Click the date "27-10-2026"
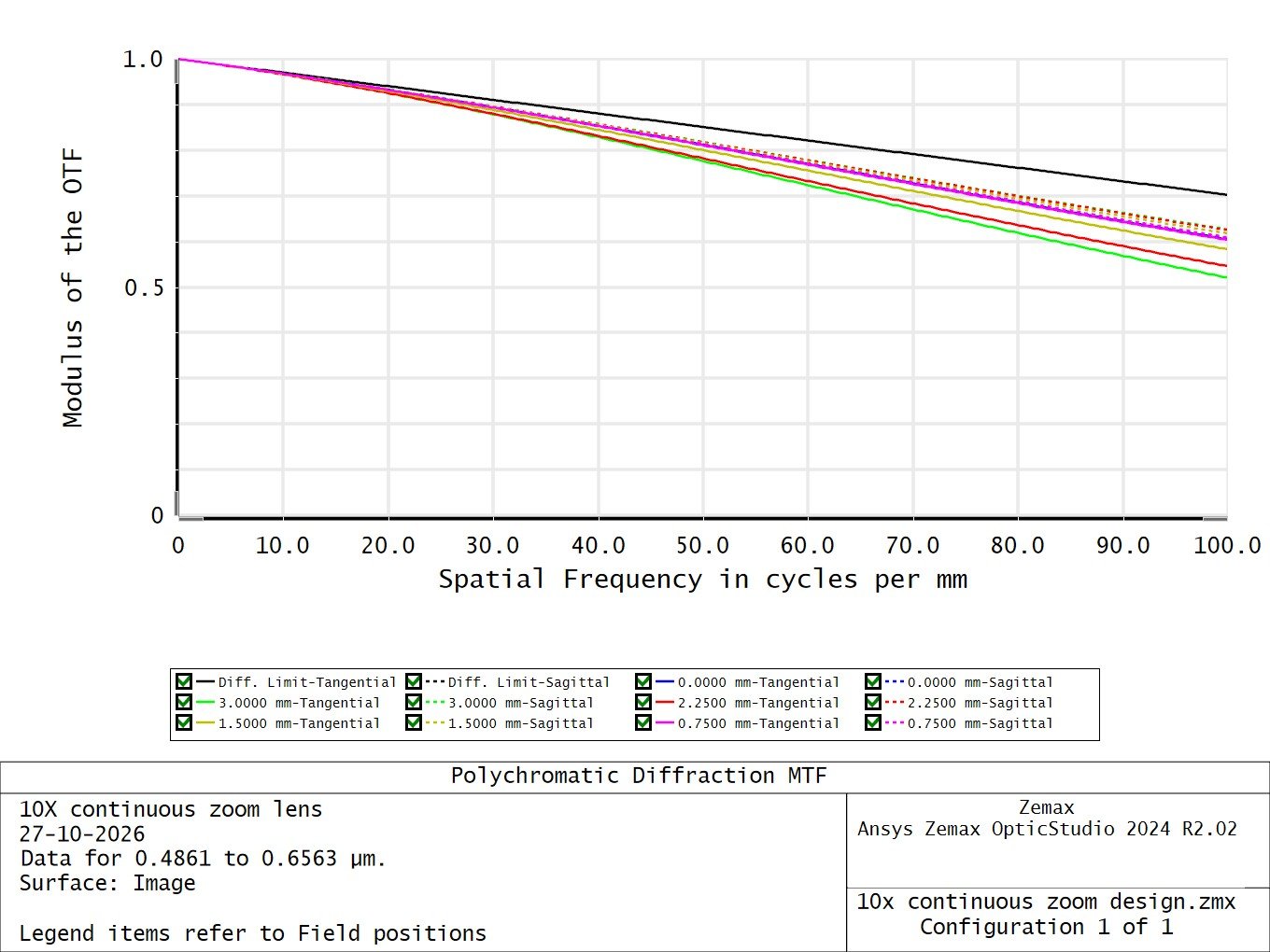1270x952 pixels. 82,834
